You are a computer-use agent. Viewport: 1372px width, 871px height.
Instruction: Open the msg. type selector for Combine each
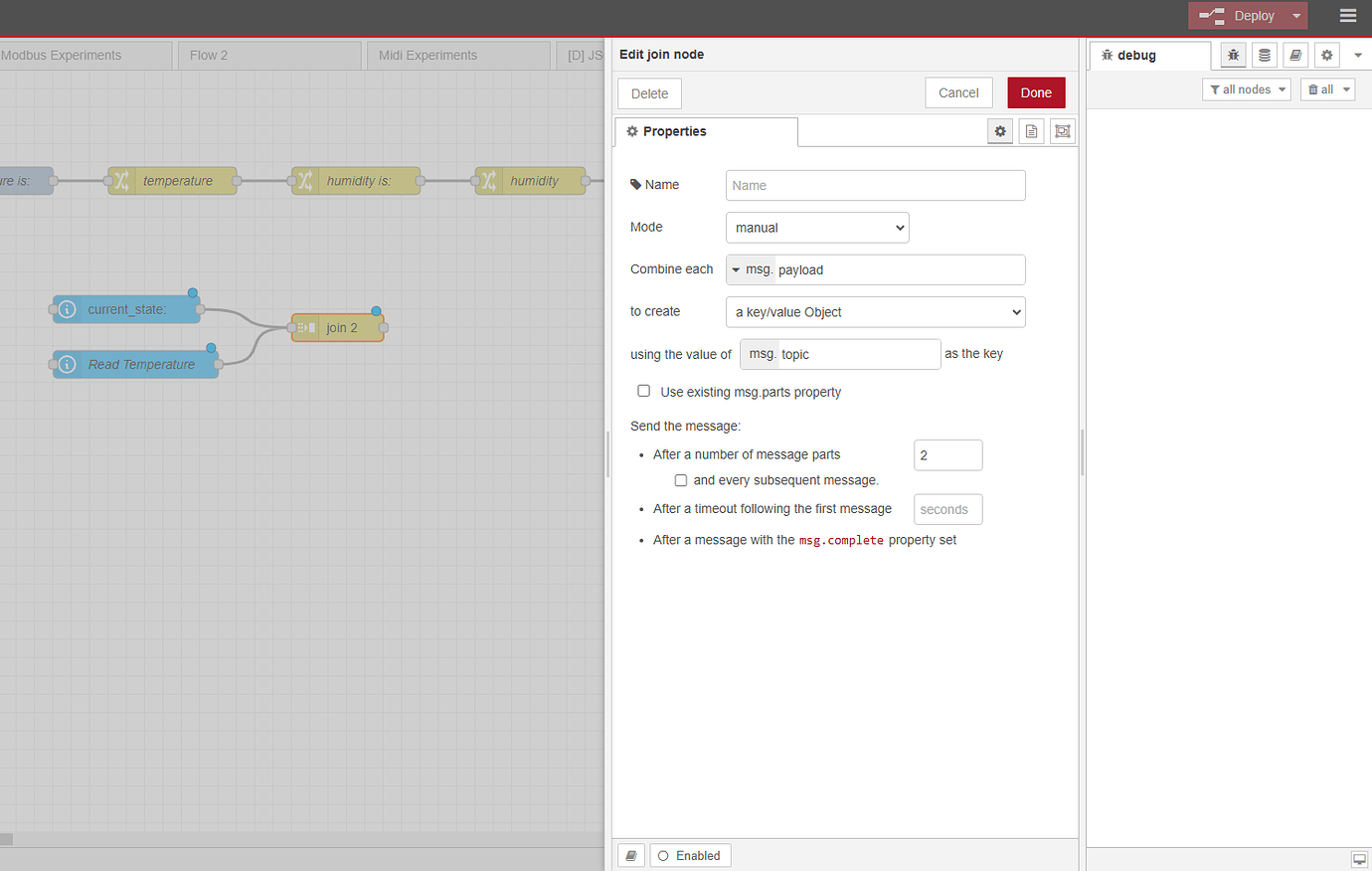coord(751,270)
